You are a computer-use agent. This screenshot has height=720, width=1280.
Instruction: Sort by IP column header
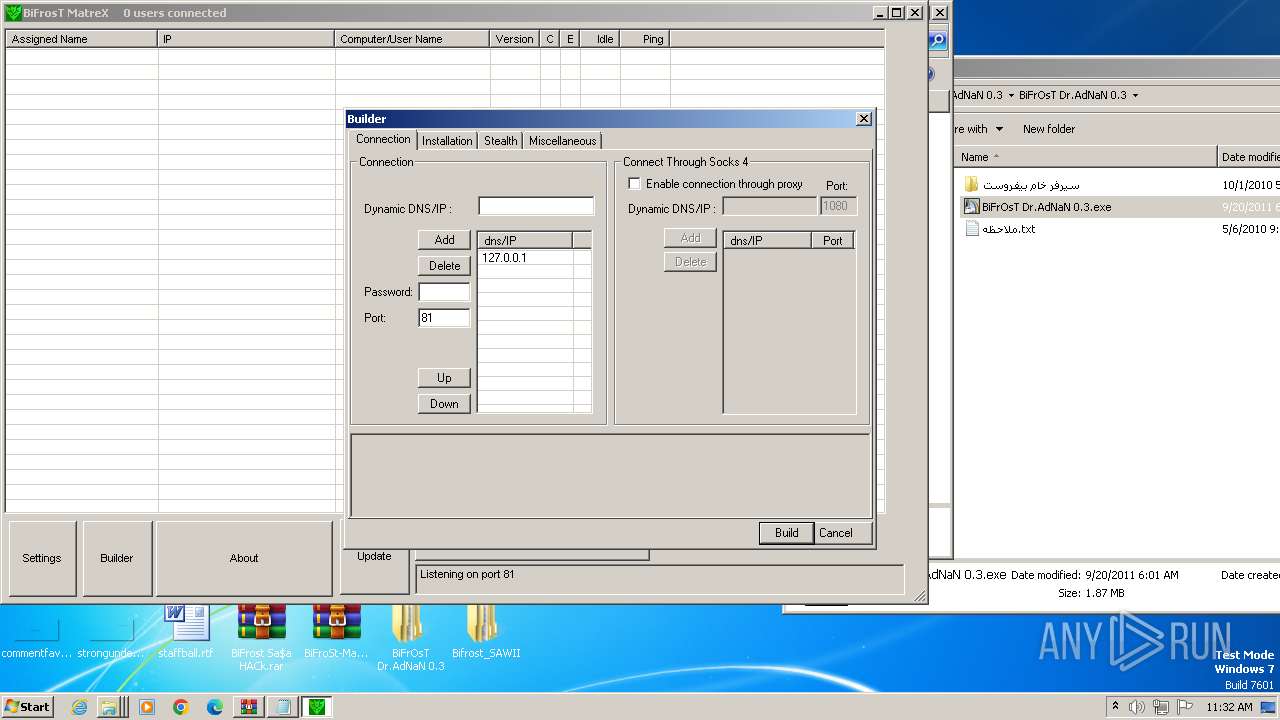tap(246, 39)
